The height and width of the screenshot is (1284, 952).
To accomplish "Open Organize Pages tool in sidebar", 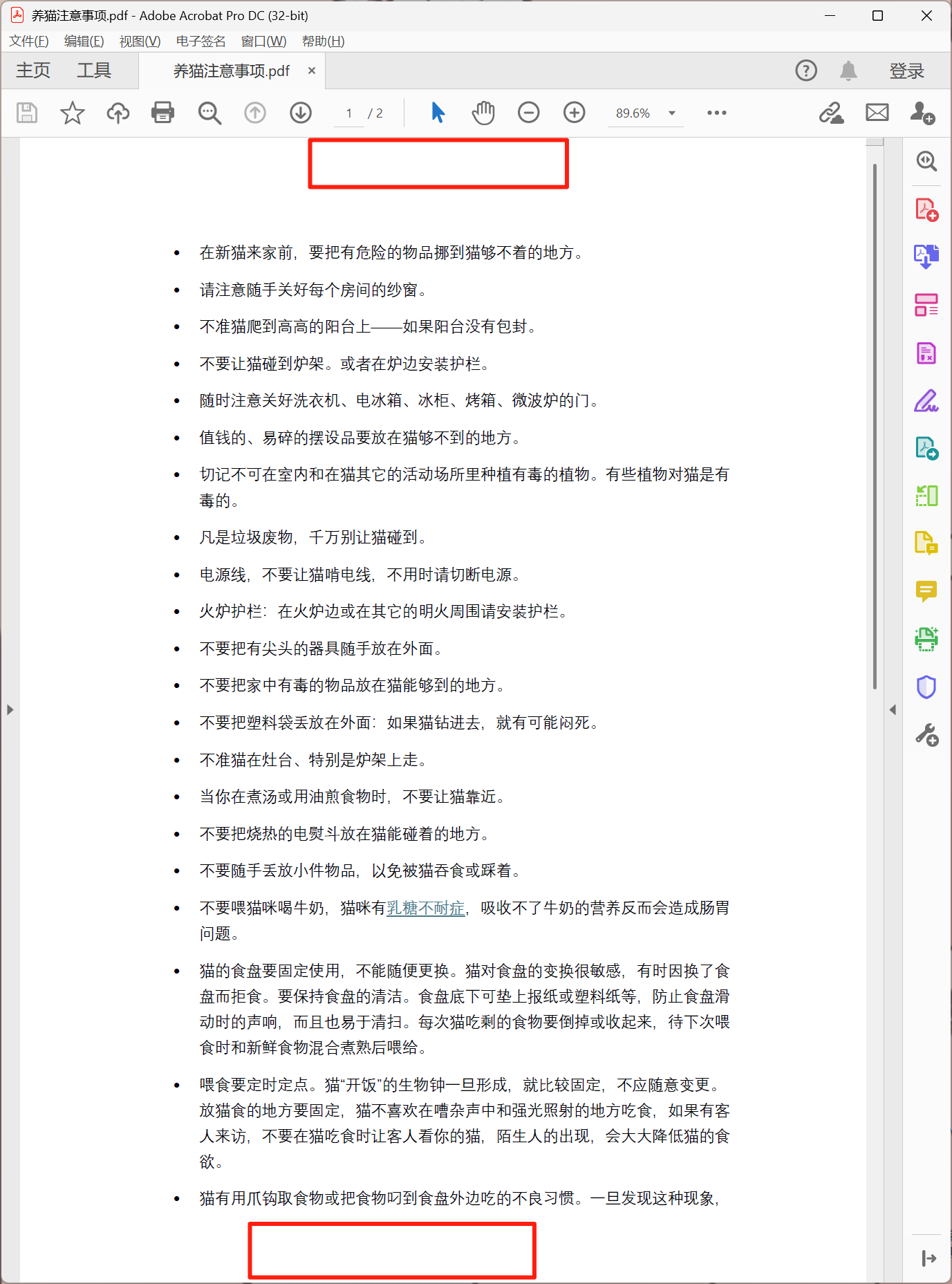I will [x=926, y=305].
